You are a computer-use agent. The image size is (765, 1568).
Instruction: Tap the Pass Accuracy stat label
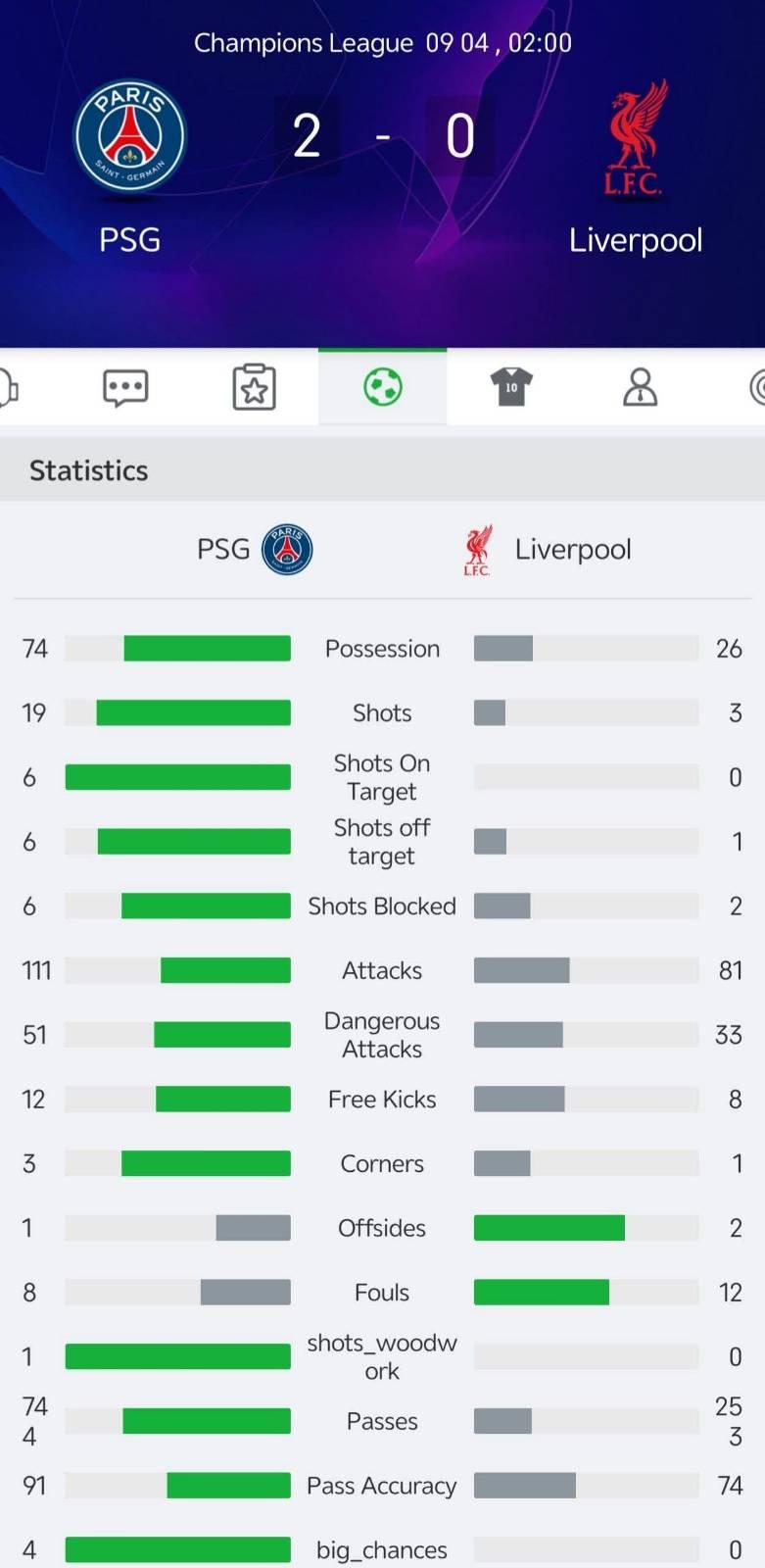pos(382,1486)
